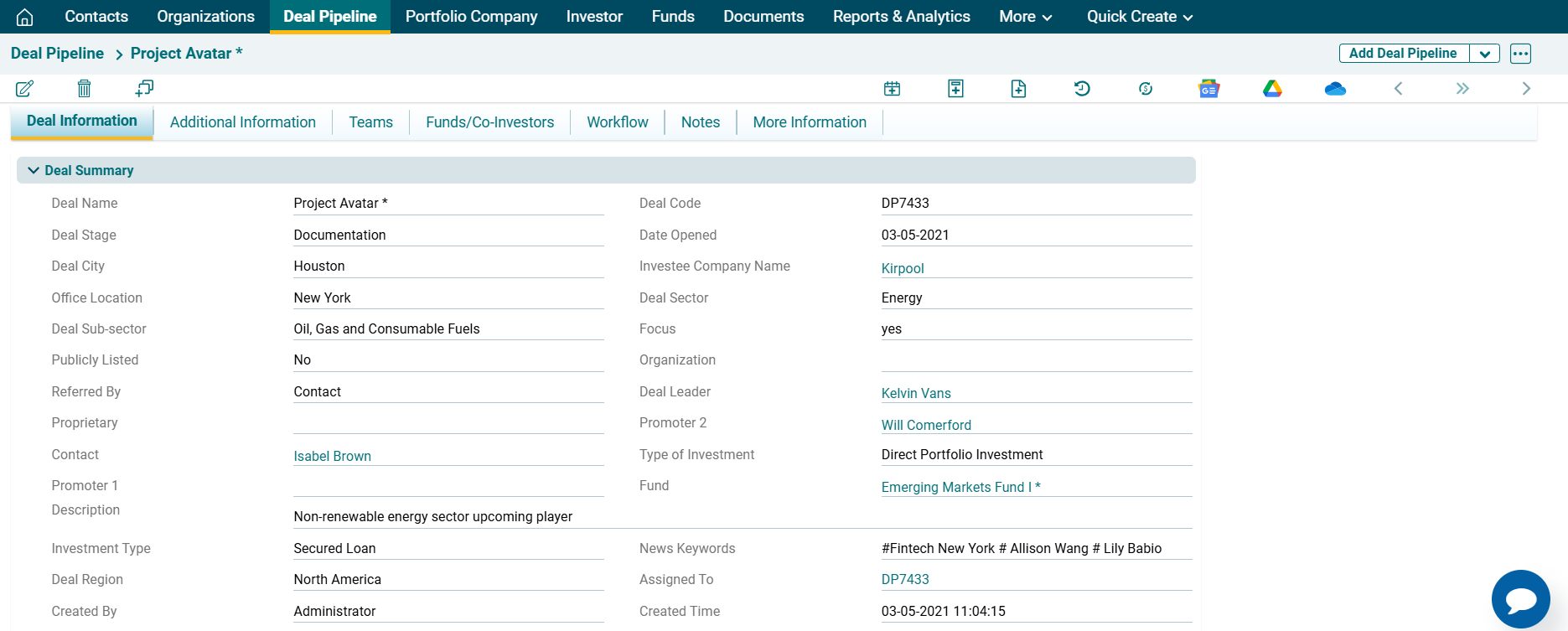
Task: Open the Quick Create dropdown
Action: 1139,17
